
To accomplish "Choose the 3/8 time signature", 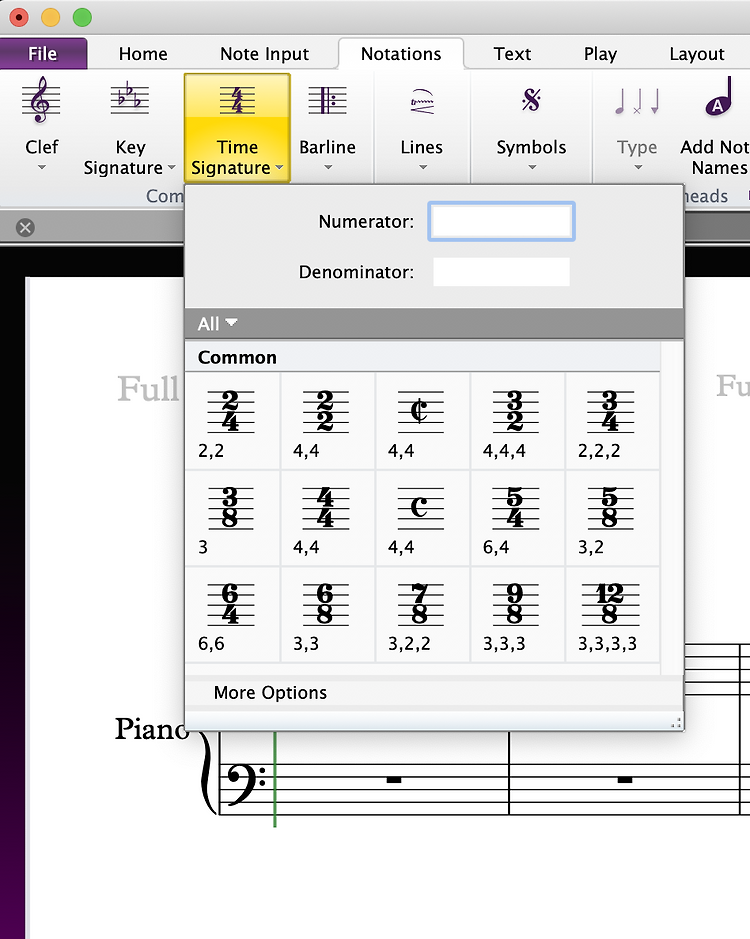I will click(x=232, y=518).
